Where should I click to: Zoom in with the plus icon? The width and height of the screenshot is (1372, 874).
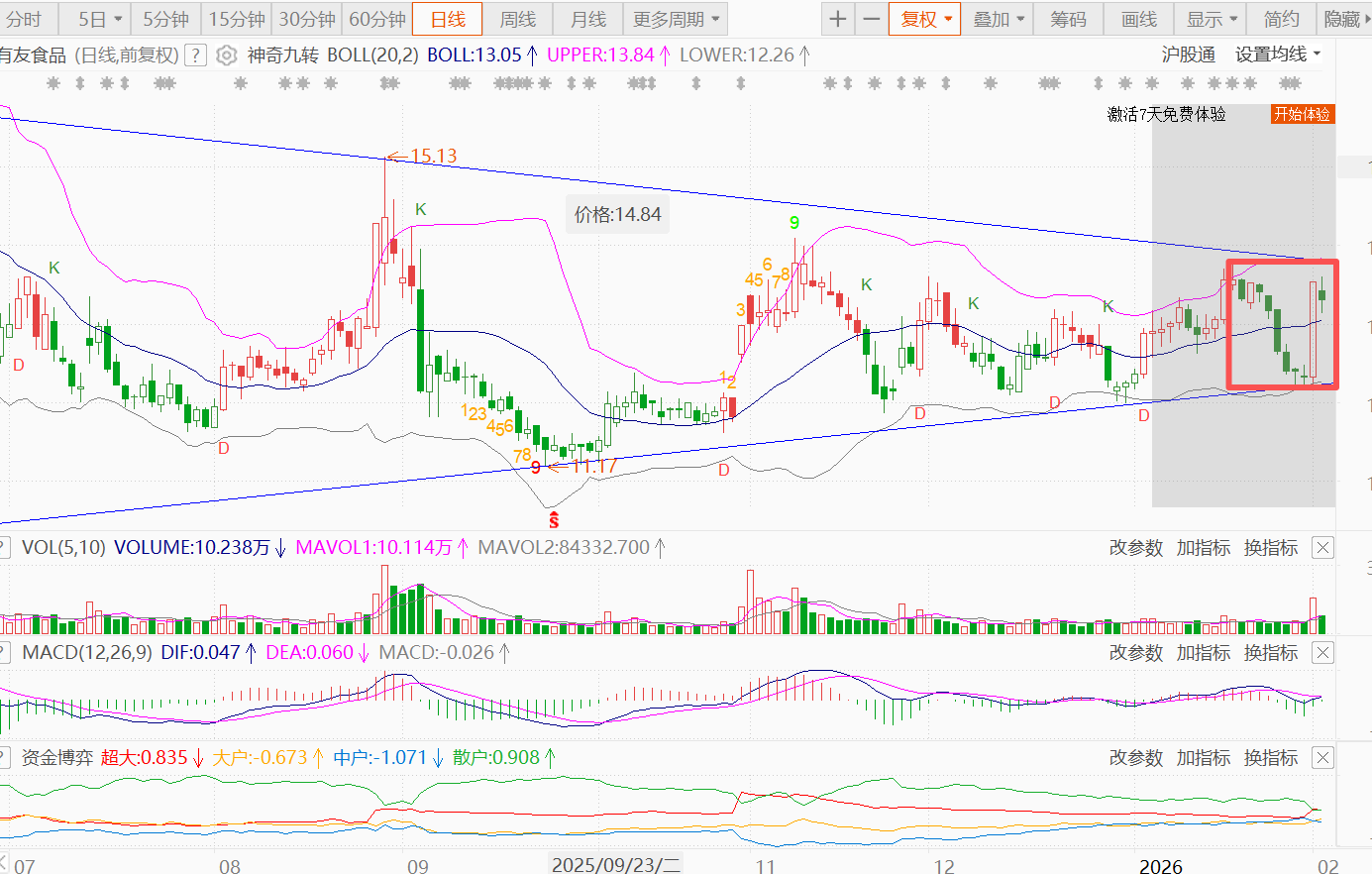click(838, 19)
